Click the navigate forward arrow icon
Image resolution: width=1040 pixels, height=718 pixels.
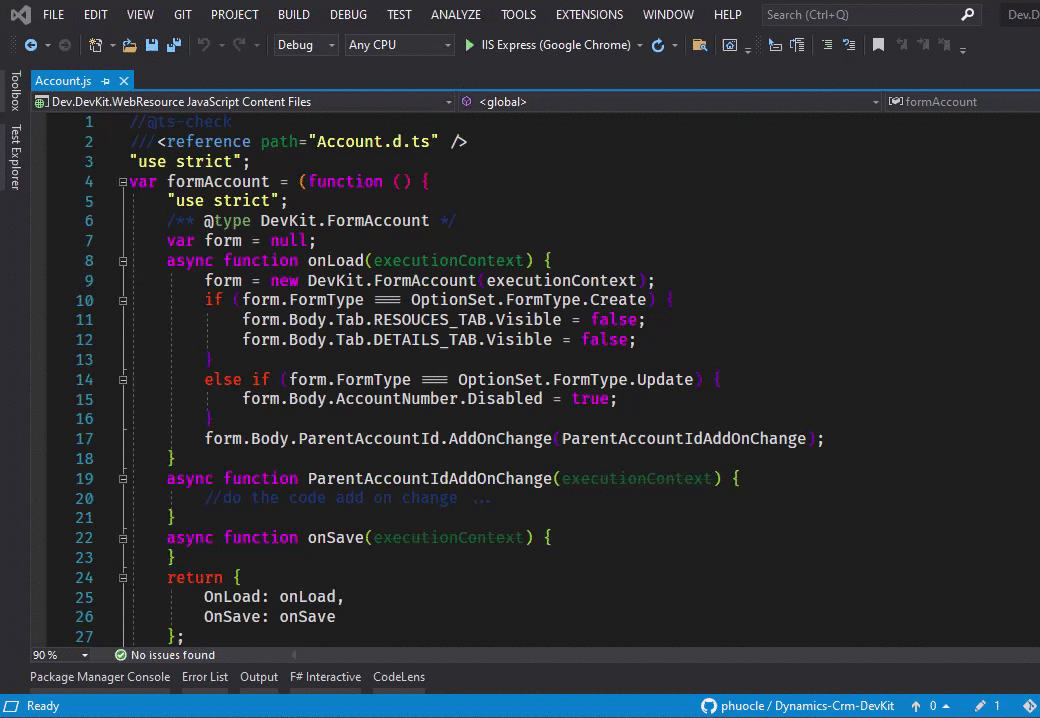click(65, 45)
